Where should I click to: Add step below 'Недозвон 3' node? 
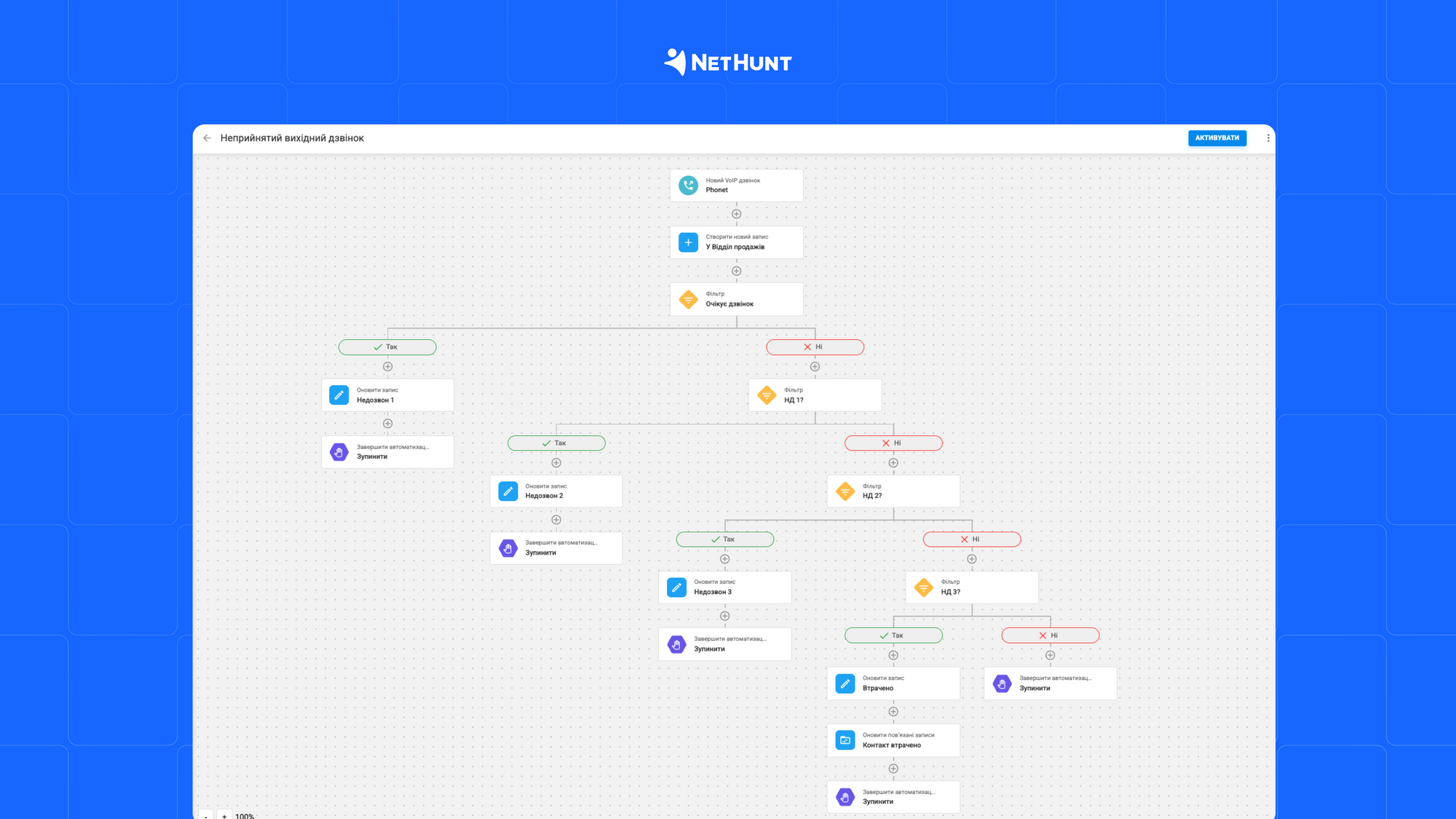tap(725, 616)
